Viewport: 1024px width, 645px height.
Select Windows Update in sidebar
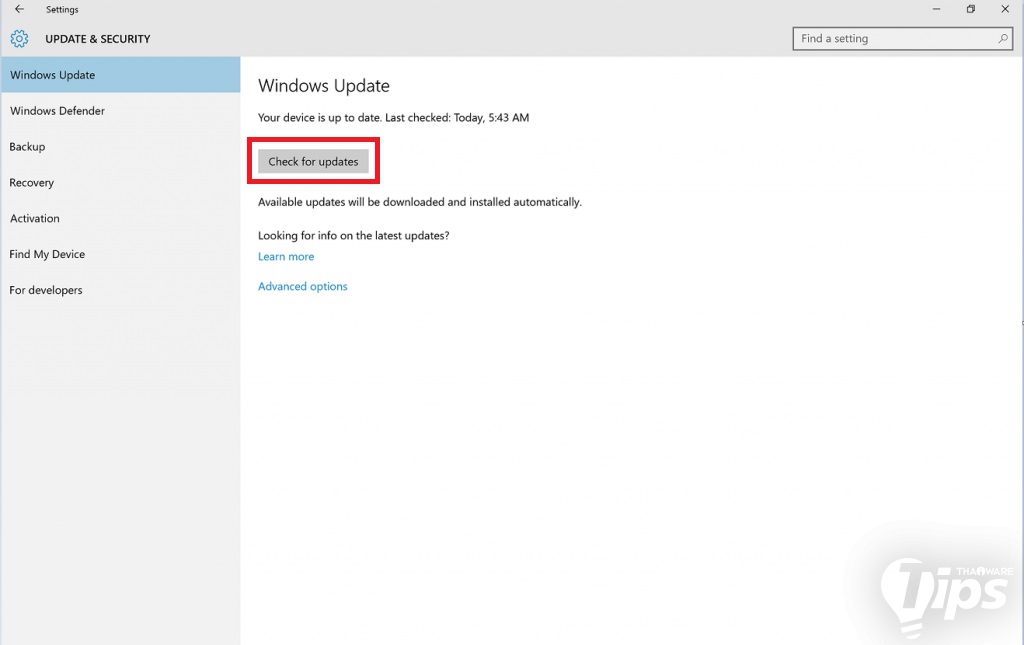coord(120,74)
